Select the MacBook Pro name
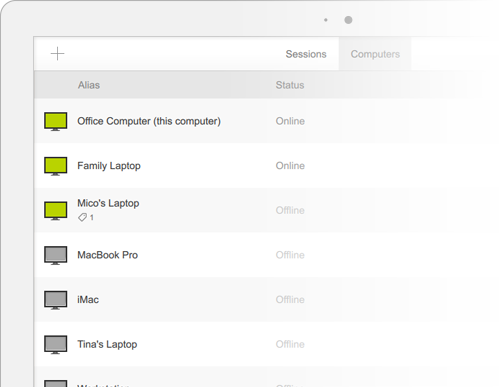Screen dimensions: 499x387 coord(107,255)
